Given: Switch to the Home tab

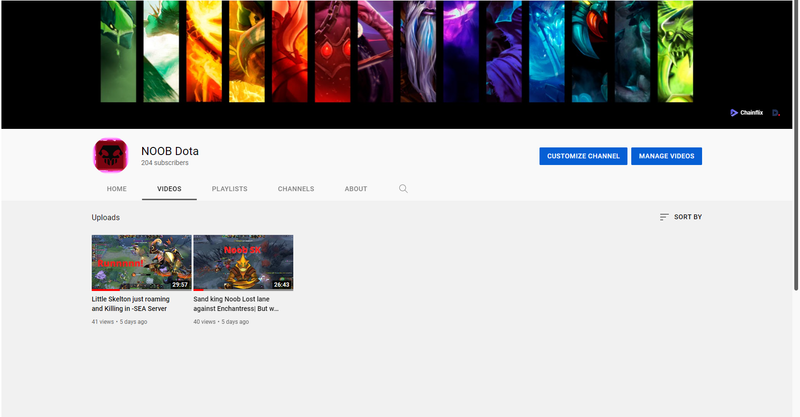Looking at the screenshot, I should 117,189.
